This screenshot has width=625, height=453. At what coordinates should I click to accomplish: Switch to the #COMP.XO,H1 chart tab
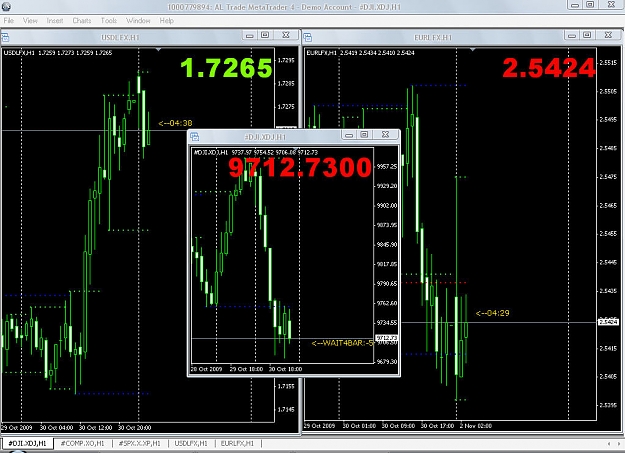[x=82, y=443]
